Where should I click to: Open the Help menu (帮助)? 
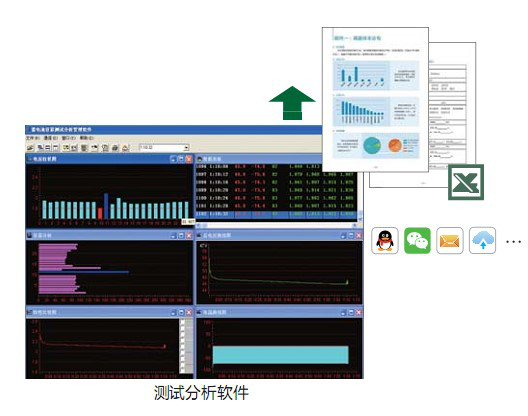point(87,138)
